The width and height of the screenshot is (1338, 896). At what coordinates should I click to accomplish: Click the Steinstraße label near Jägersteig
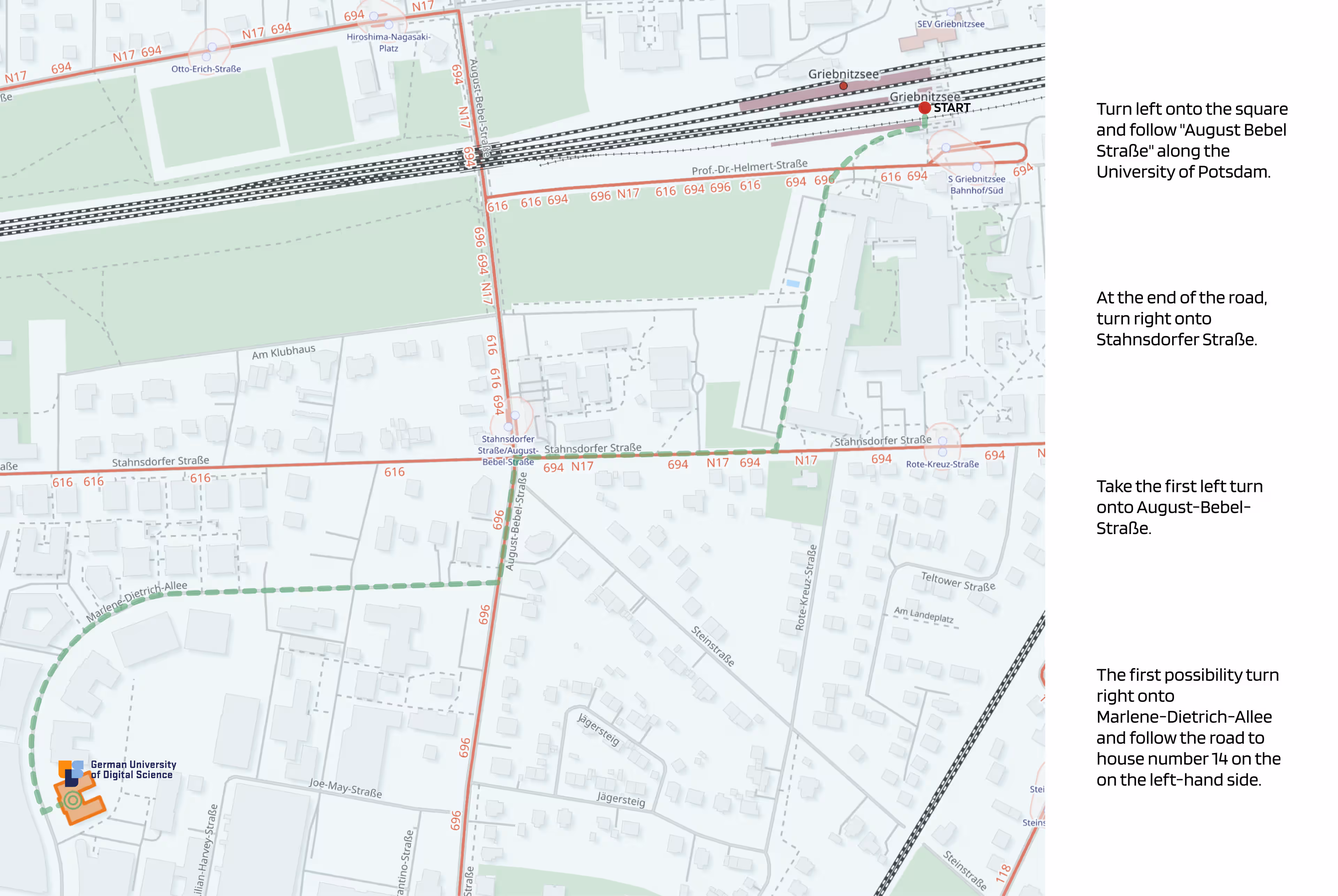tap(712, 646)
